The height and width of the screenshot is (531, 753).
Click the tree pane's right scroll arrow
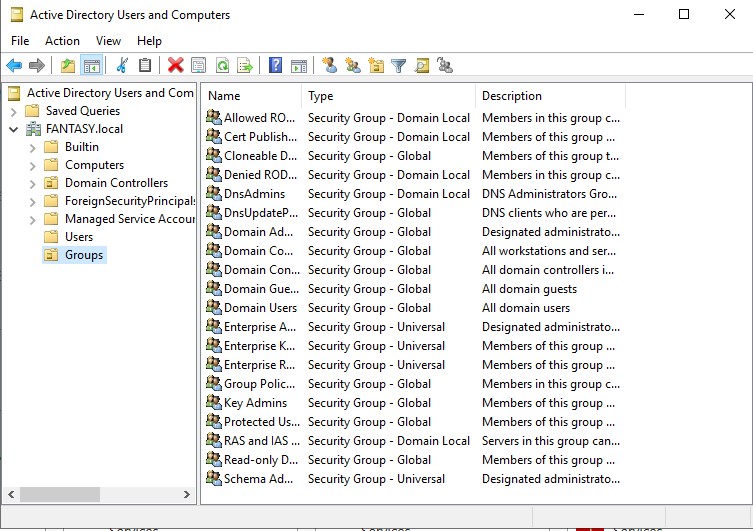coord(187,494)
